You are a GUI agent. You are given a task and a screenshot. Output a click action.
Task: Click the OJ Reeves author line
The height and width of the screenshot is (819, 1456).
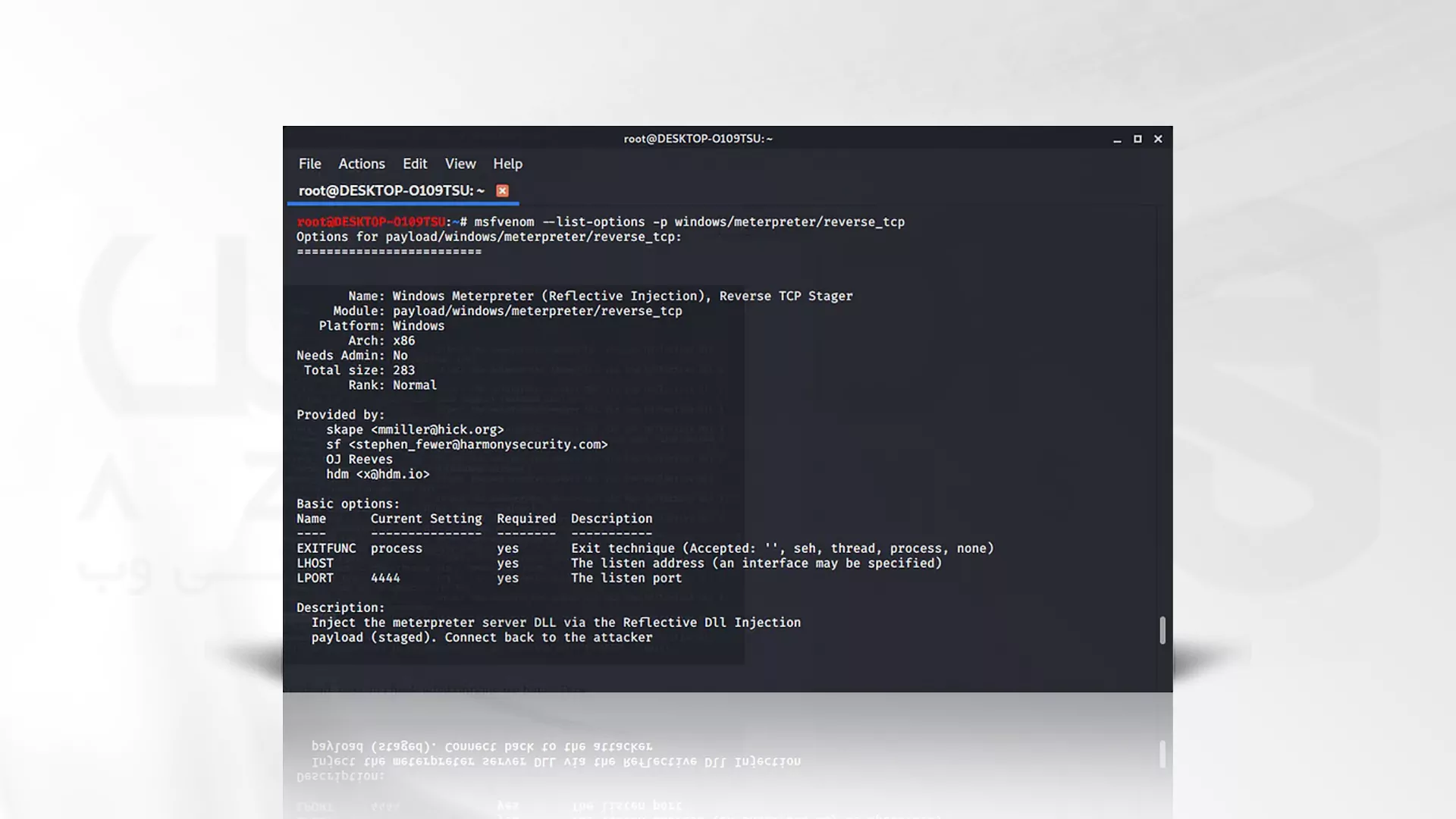click(359, 460)
